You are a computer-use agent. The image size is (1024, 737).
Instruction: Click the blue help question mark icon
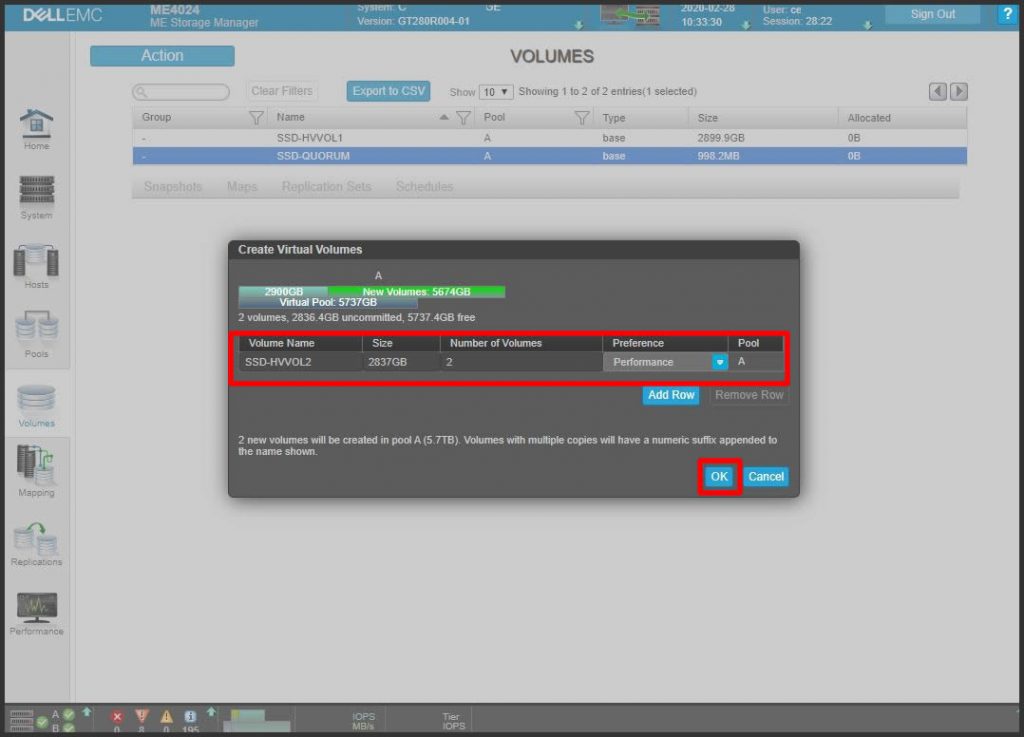(x=1007, y=14)
